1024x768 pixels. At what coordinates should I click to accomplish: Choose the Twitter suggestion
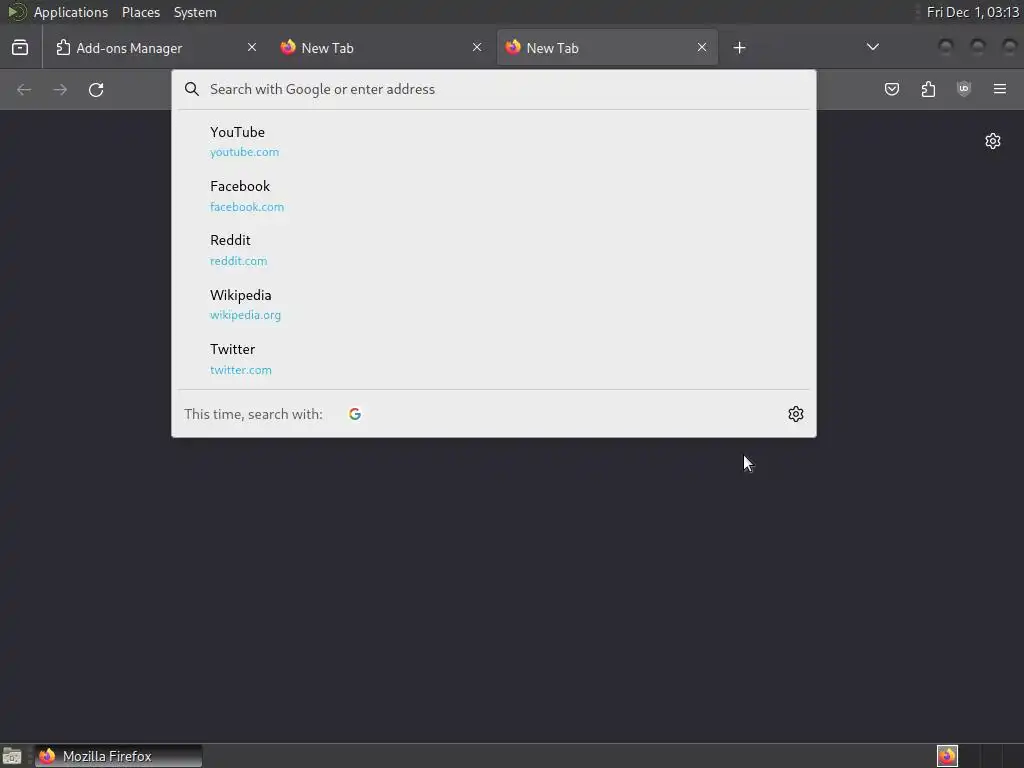pos(494,359)
